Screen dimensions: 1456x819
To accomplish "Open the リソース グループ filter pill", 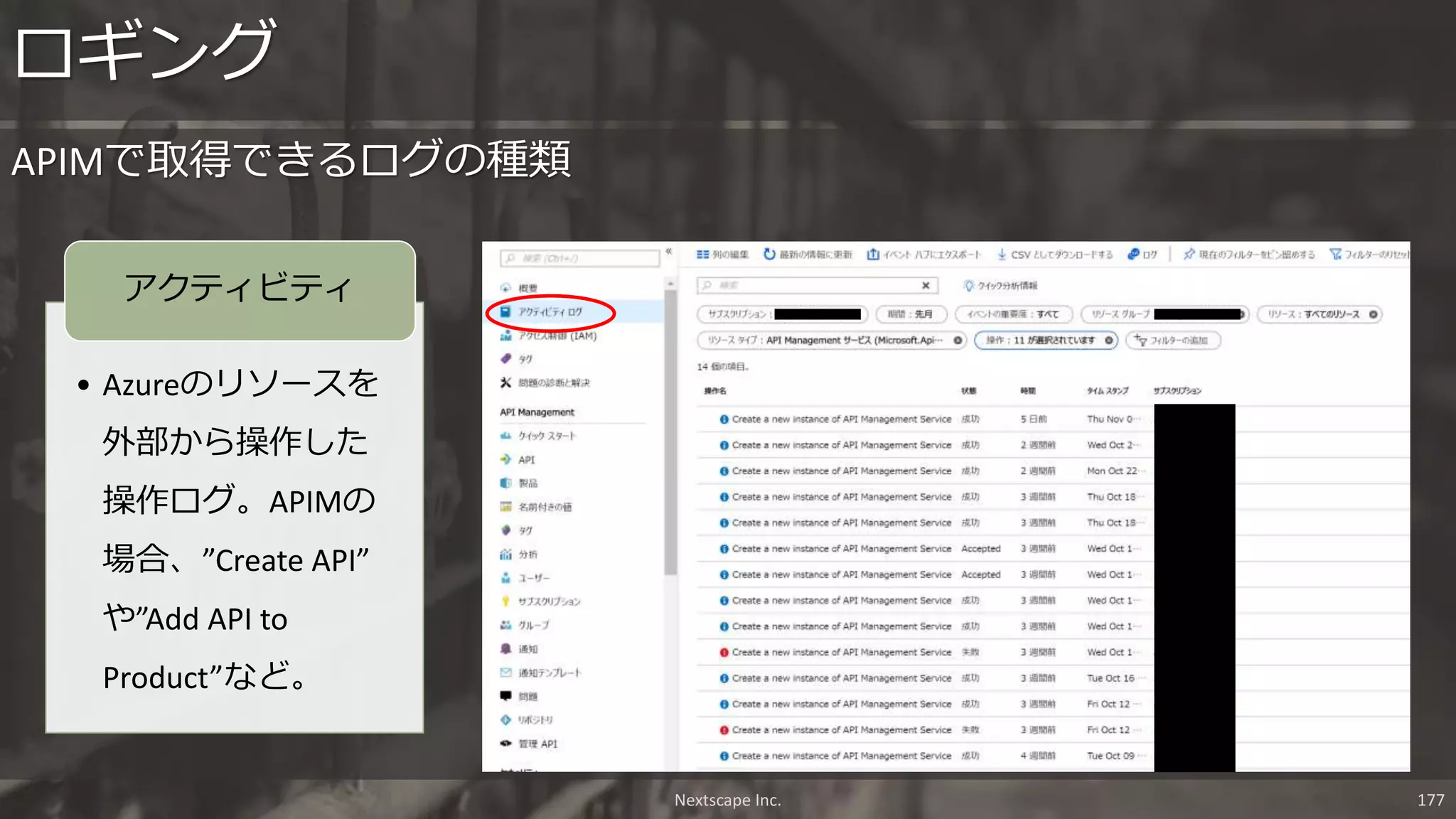I will tap(1165, 314).
